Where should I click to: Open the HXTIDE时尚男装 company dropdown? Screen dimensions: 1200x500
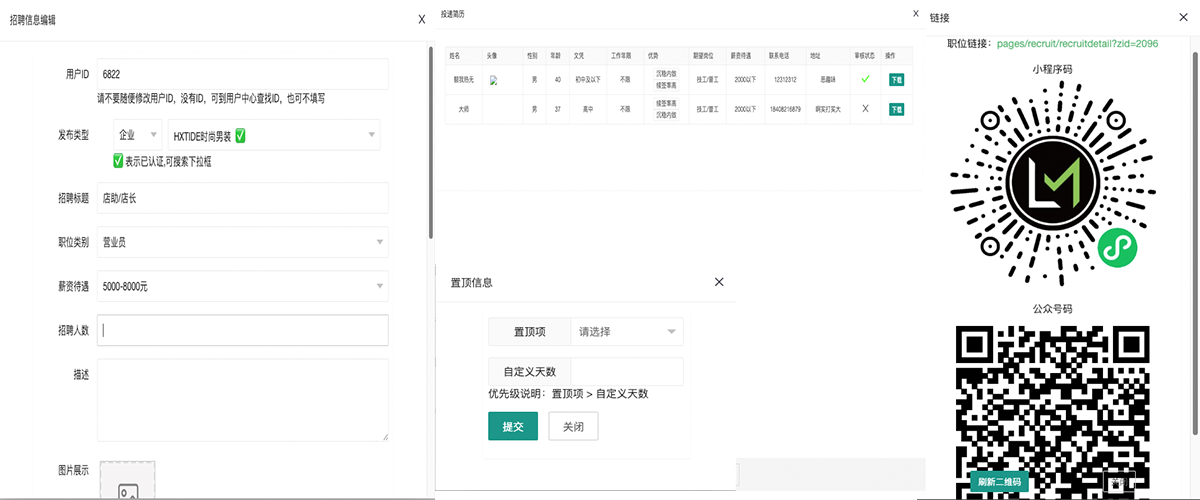tap(273, 135)
